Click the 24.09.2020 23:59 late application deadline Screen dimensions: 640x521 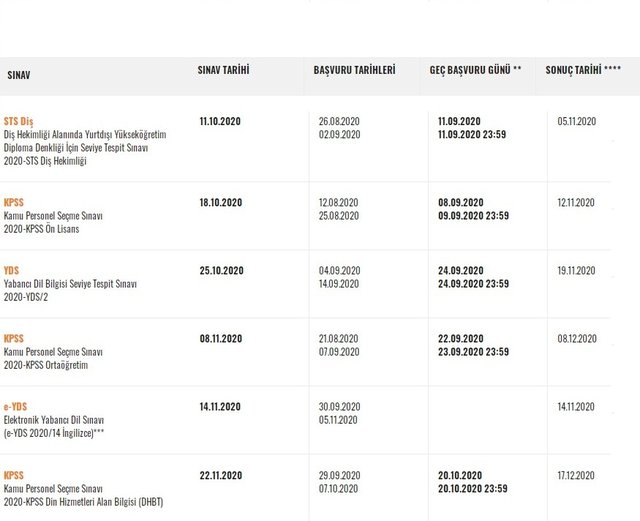[473, 284]
